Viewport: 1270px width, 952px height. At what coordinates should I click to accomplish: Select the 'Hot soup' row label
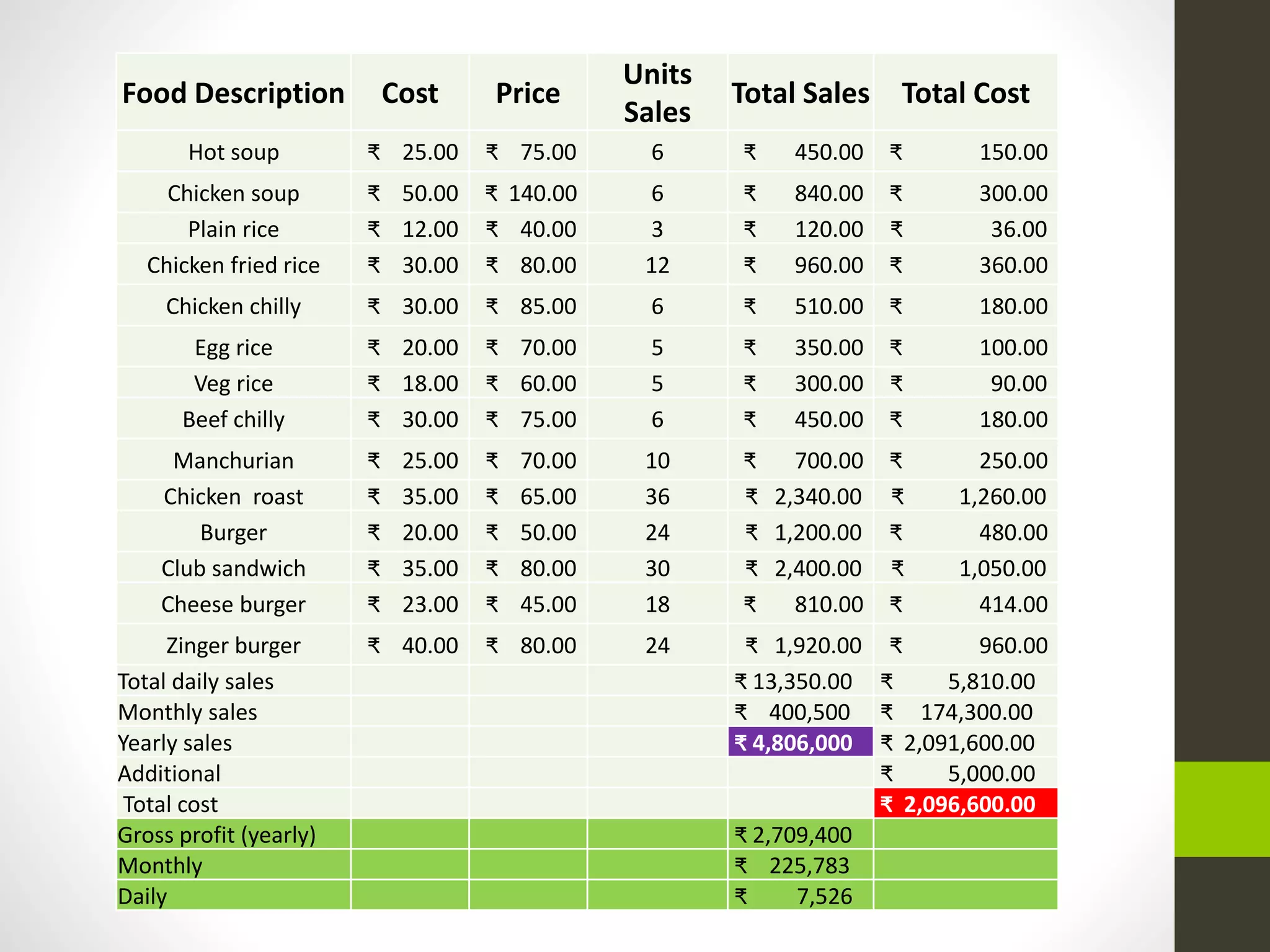click(x=234, y=152)
